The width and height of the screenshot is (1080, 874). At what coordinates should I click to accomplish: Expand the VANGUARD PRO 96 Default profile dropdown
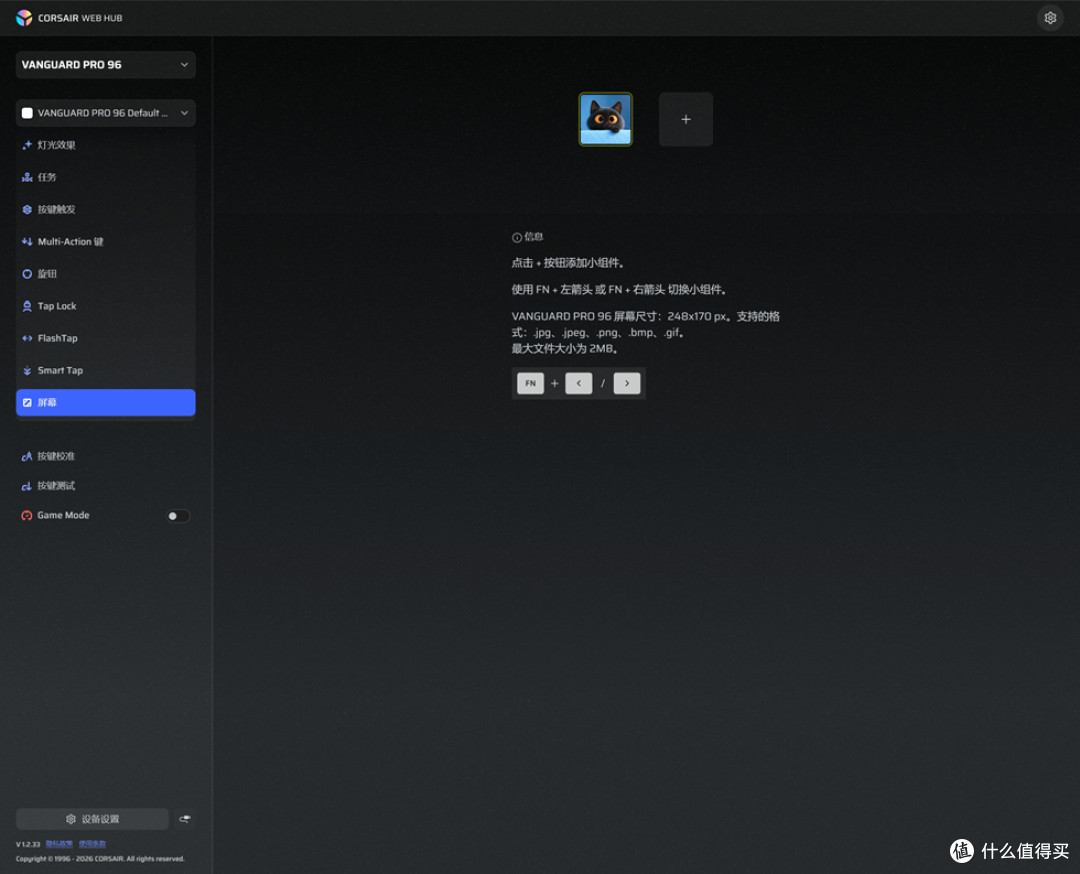(x=105, y=113)
